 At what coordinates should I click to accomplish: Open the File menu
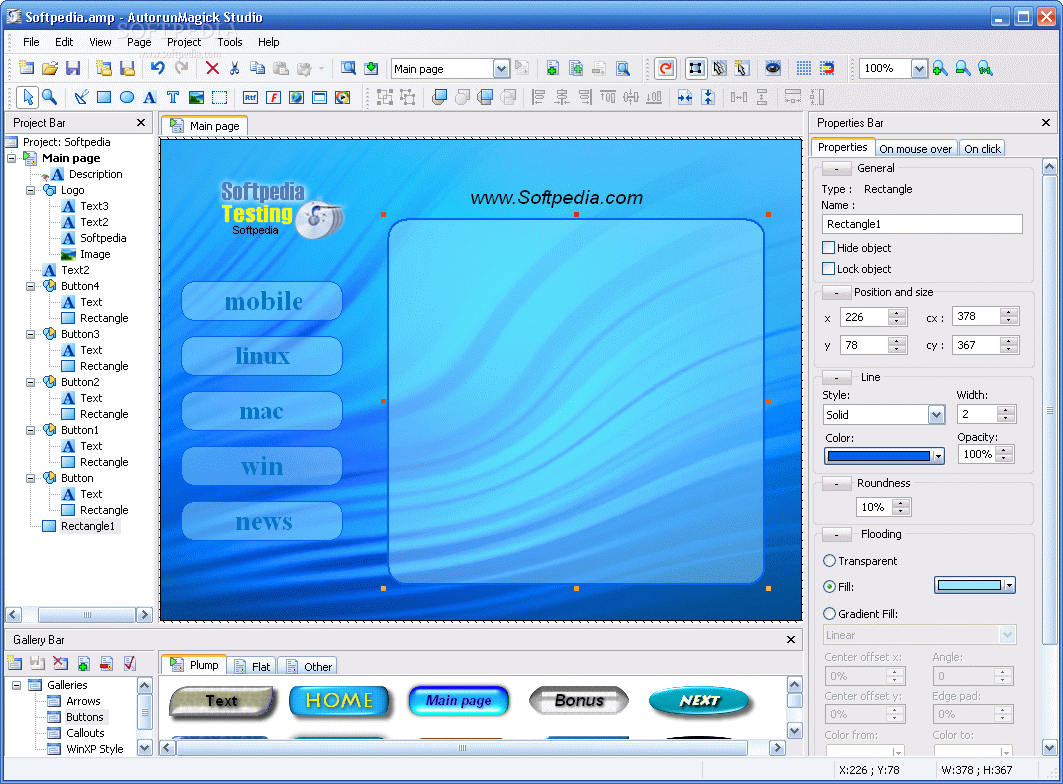tap(31, 42)
